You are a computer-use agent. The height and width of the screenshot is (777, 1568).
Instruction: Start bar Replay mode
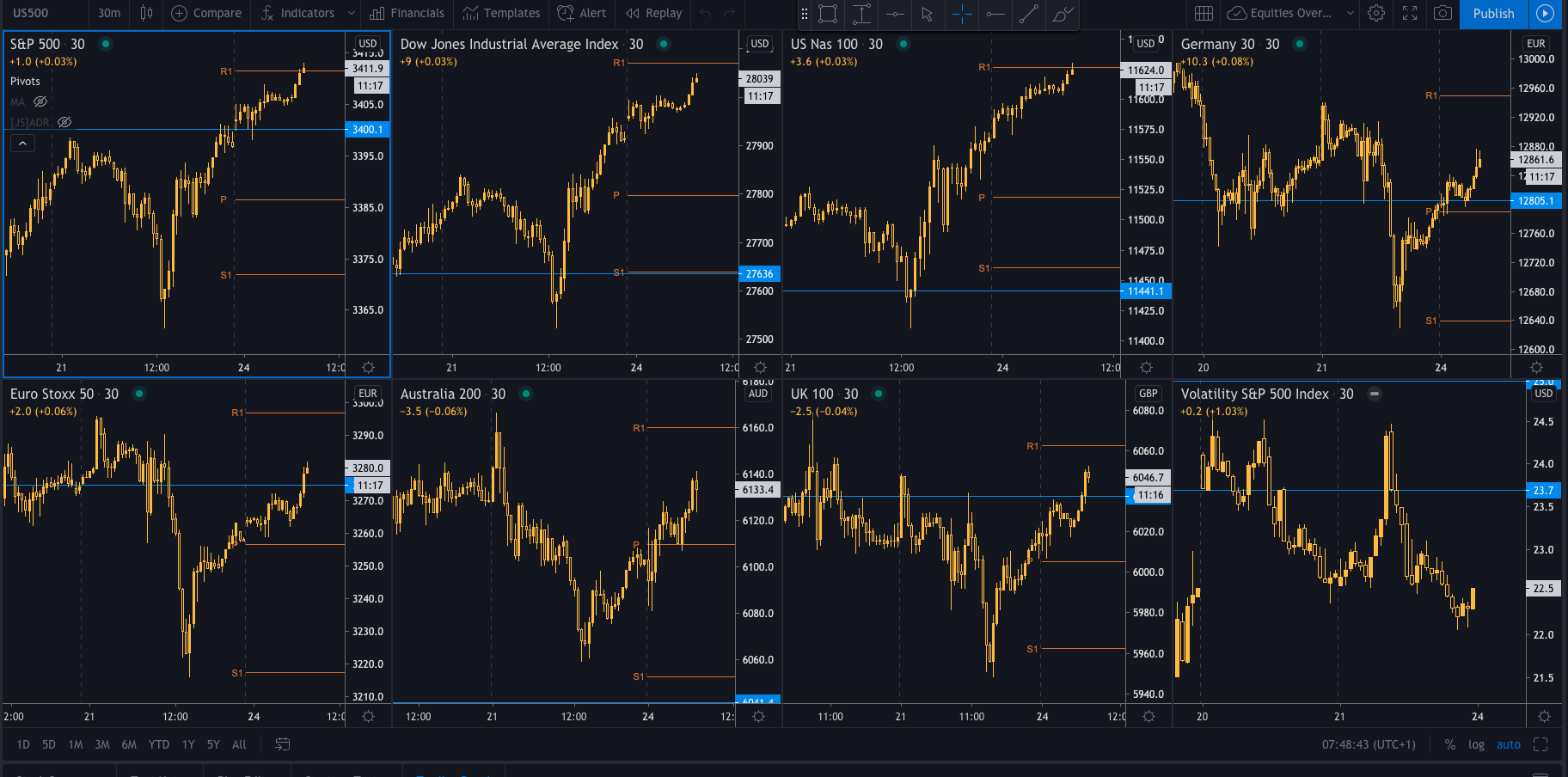click(x=653, y=13)
